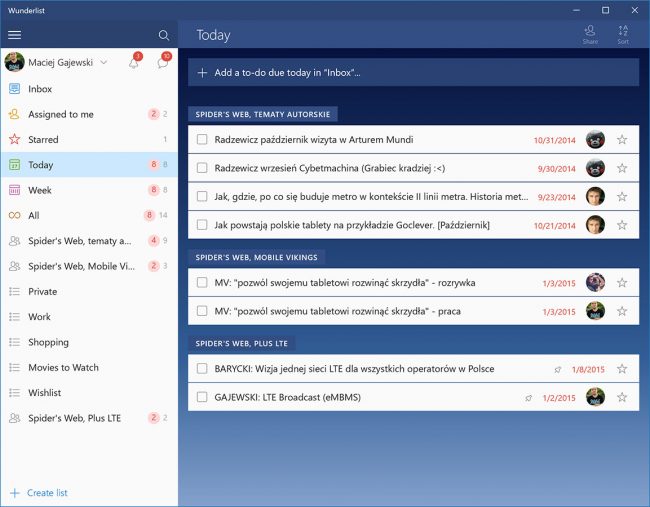Open Spider's Web, Mobile Vi... list
Viewport: 650px width, 507px height.
pos(89,266)
